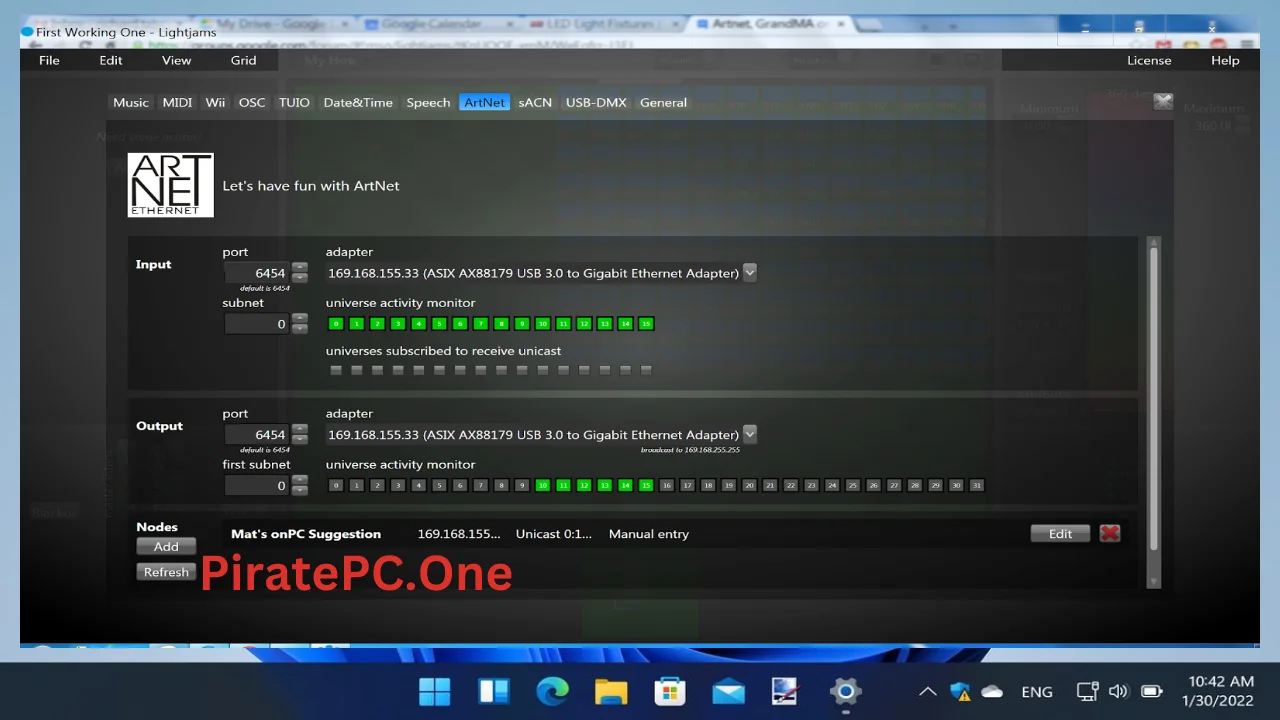Viewport: 1280px width, 720px height.
Task: Click output universe 15 activity indicator
Action: [646, 486]
